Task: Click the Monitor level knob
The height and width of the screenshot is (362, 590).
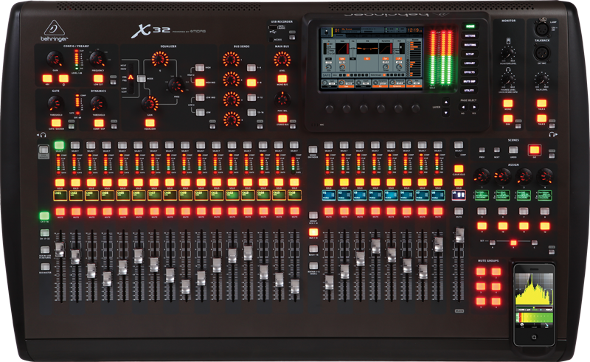Action: pyautogui.click(x=508, y=53)
